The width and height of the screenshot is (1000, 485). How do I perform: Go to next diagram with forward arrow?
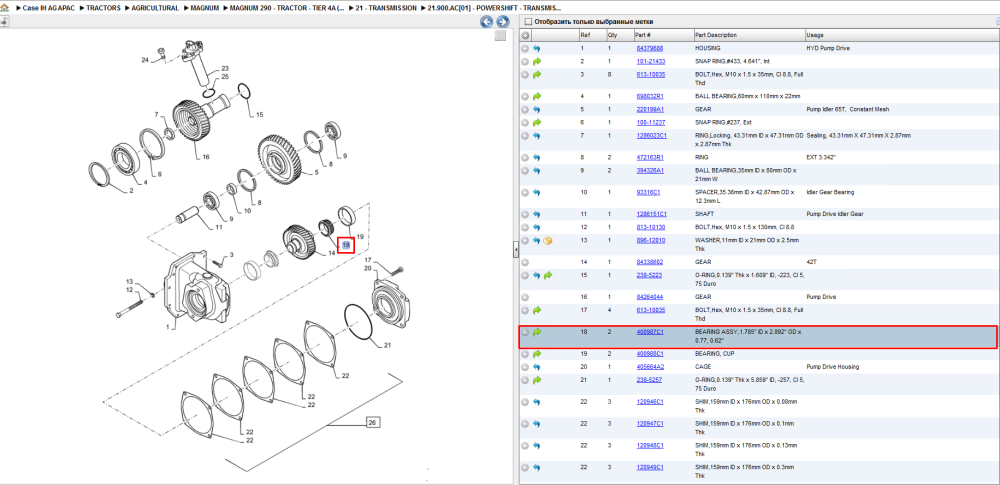pyautogui.click(x=502, y=22)
